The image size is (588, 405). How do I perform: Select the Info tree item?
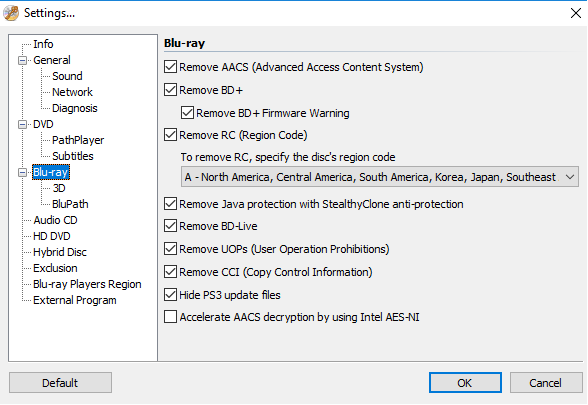coord(43,44)
